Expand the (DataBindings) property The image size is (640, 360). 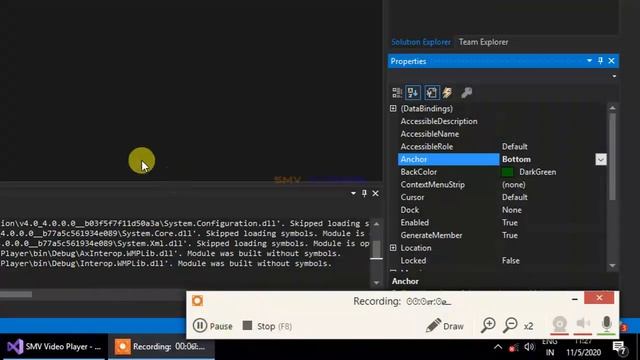pyautogui.click(x=393, y=109)
